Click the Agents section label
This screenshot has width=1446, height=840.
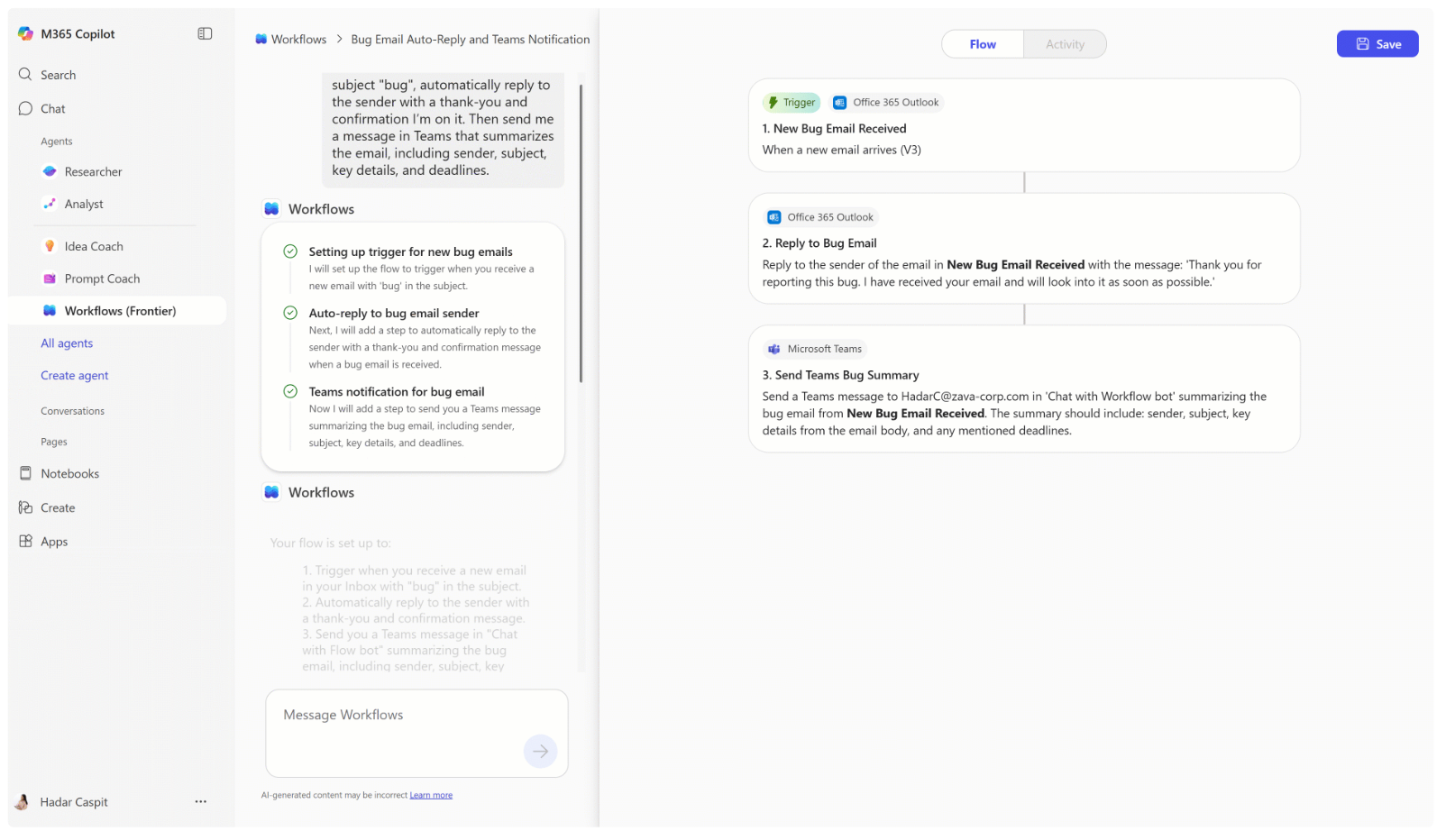(57, 142)
